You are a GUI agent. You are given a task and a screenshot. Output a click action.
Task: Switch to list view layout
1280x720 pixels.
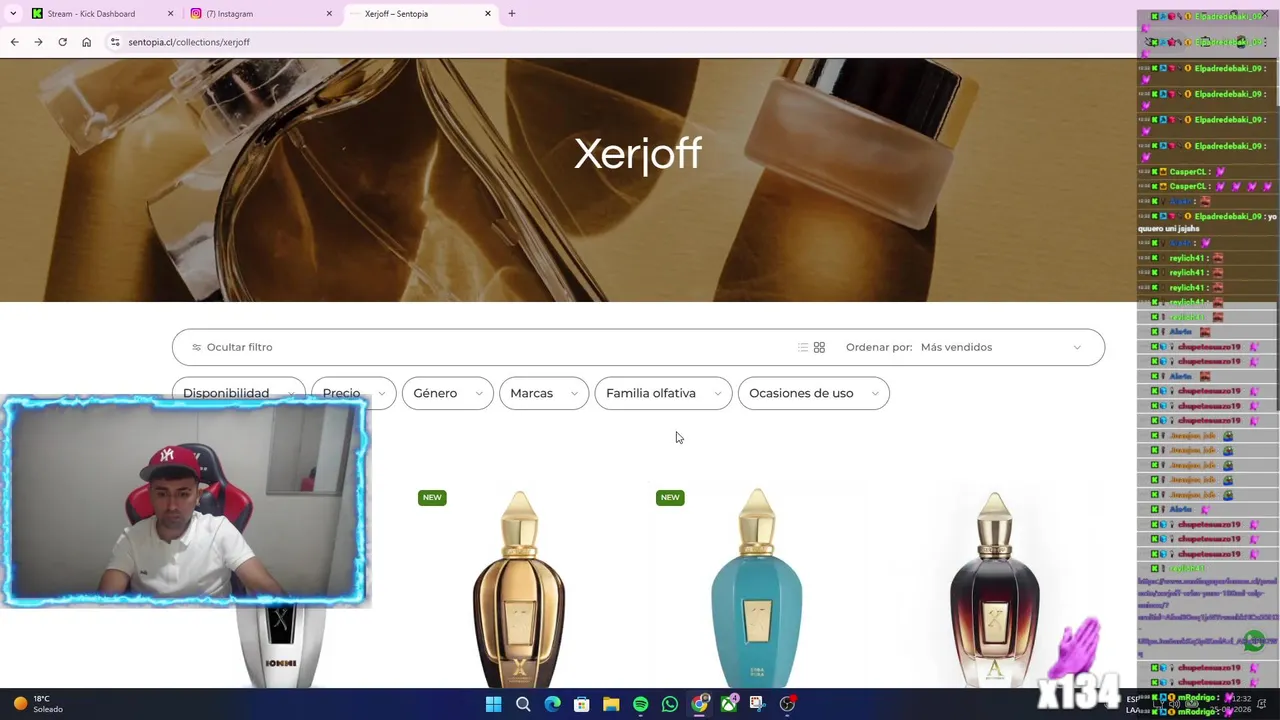coord(802,347)
